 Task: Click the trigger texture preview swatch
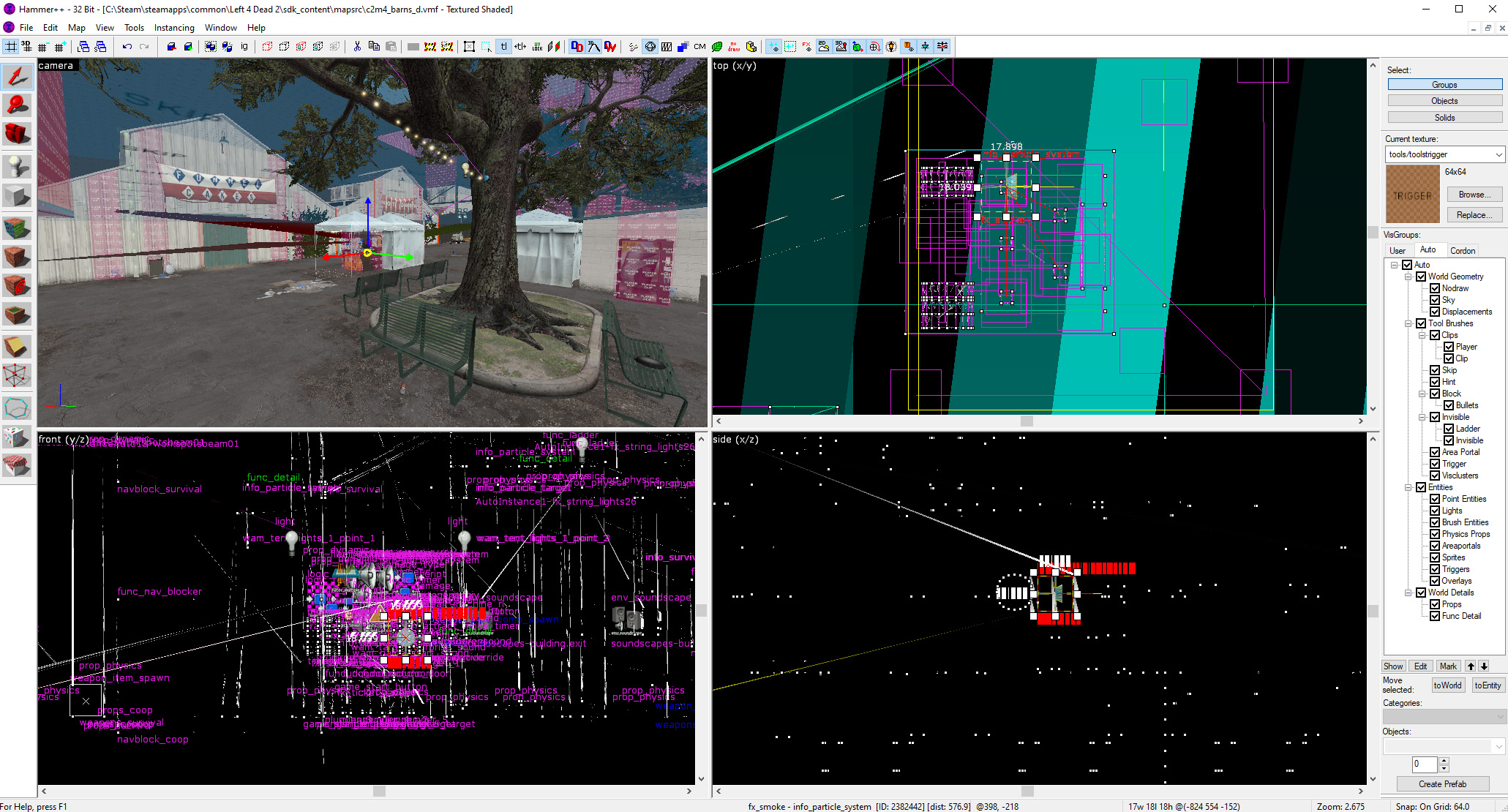1412,194
